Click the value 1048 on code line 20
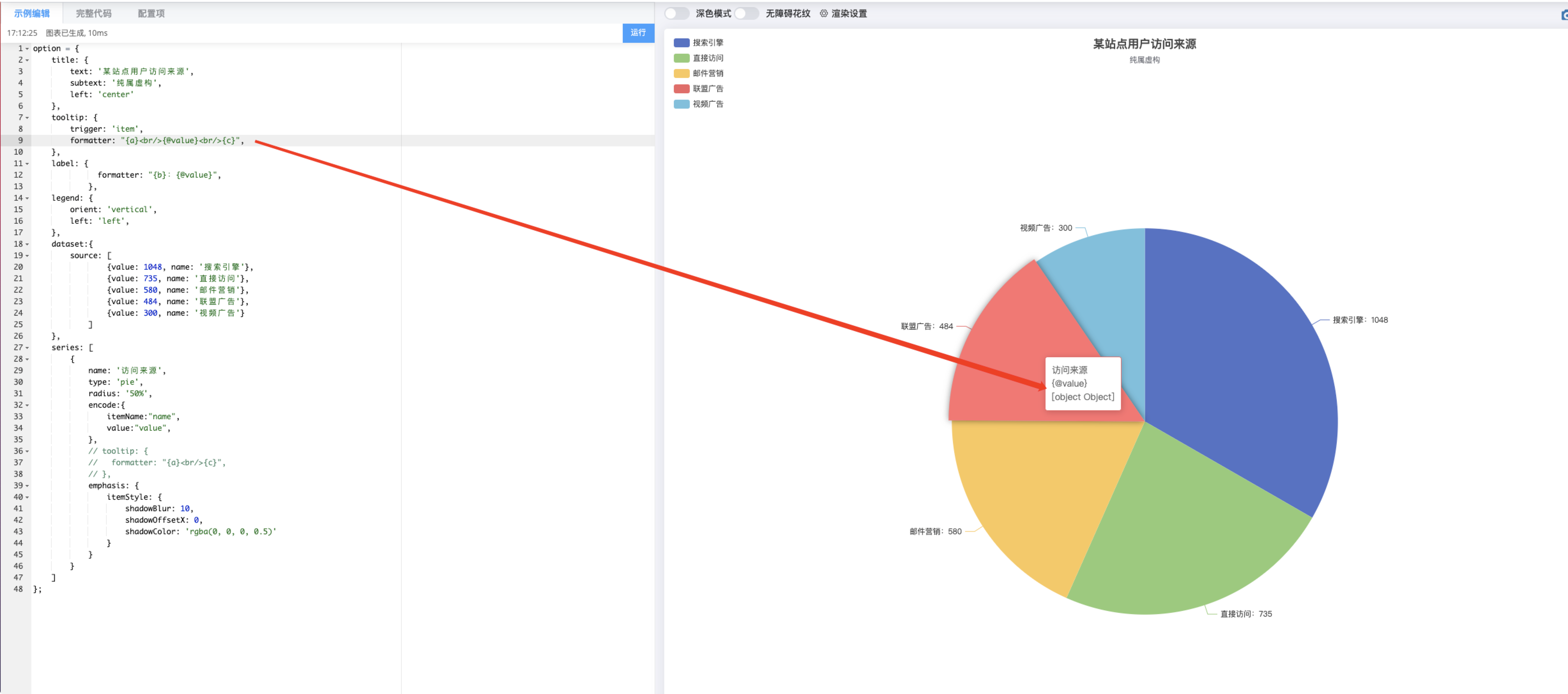 (152, 267)
